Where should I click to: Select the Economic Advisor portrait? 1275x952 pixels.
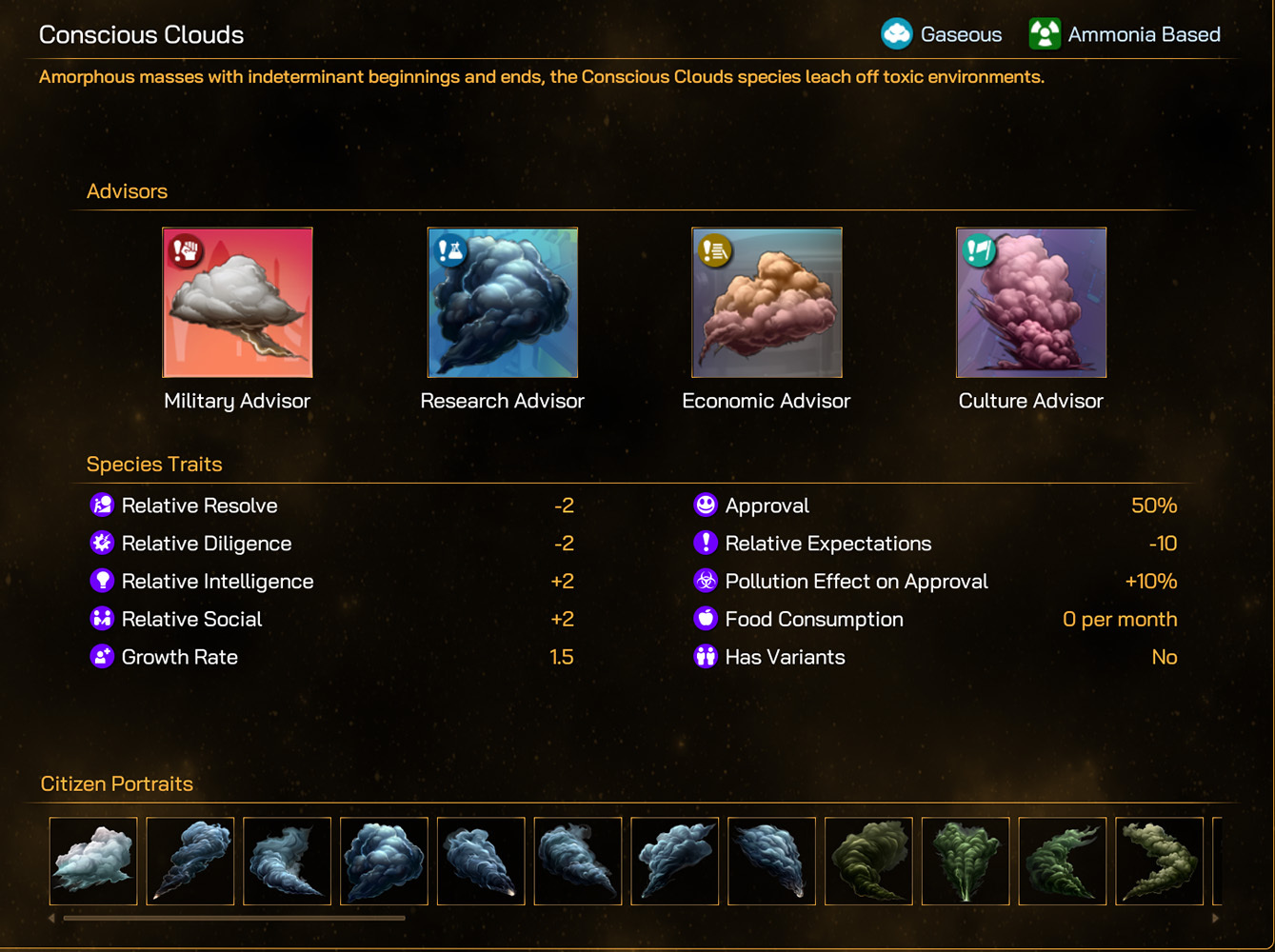pos(767,303)
